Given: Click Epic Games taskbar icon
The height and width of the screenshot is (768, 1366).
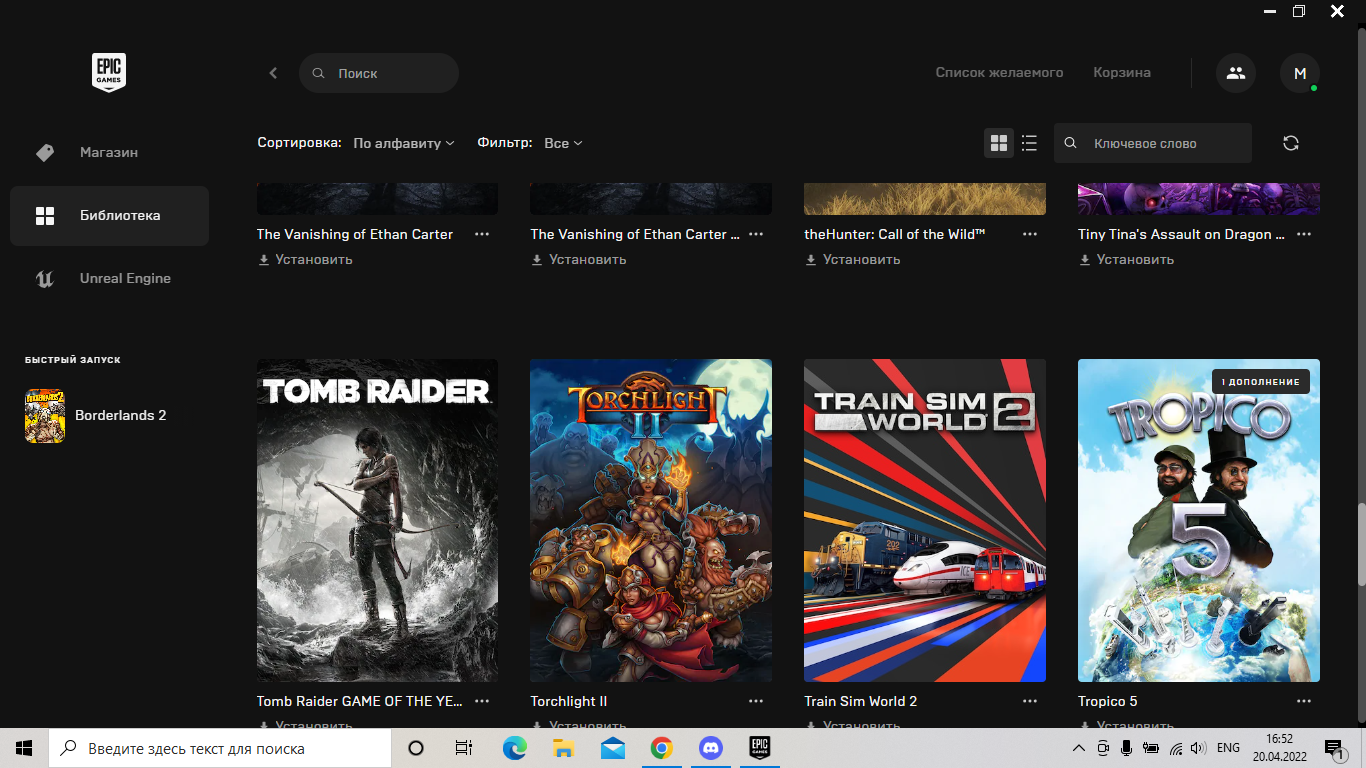Looking at the screenshot, I should [x=760, y=748].
